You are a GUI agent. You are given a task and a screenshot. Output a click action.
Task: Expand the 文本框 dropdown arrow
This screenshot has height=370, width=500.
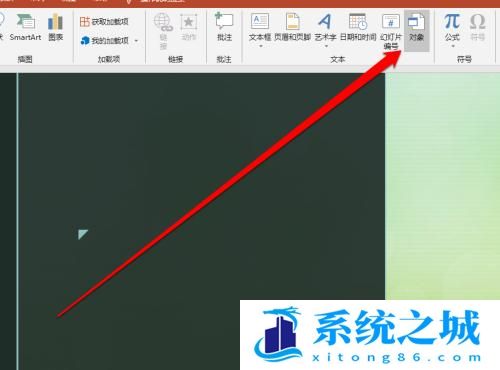[261, 46]
